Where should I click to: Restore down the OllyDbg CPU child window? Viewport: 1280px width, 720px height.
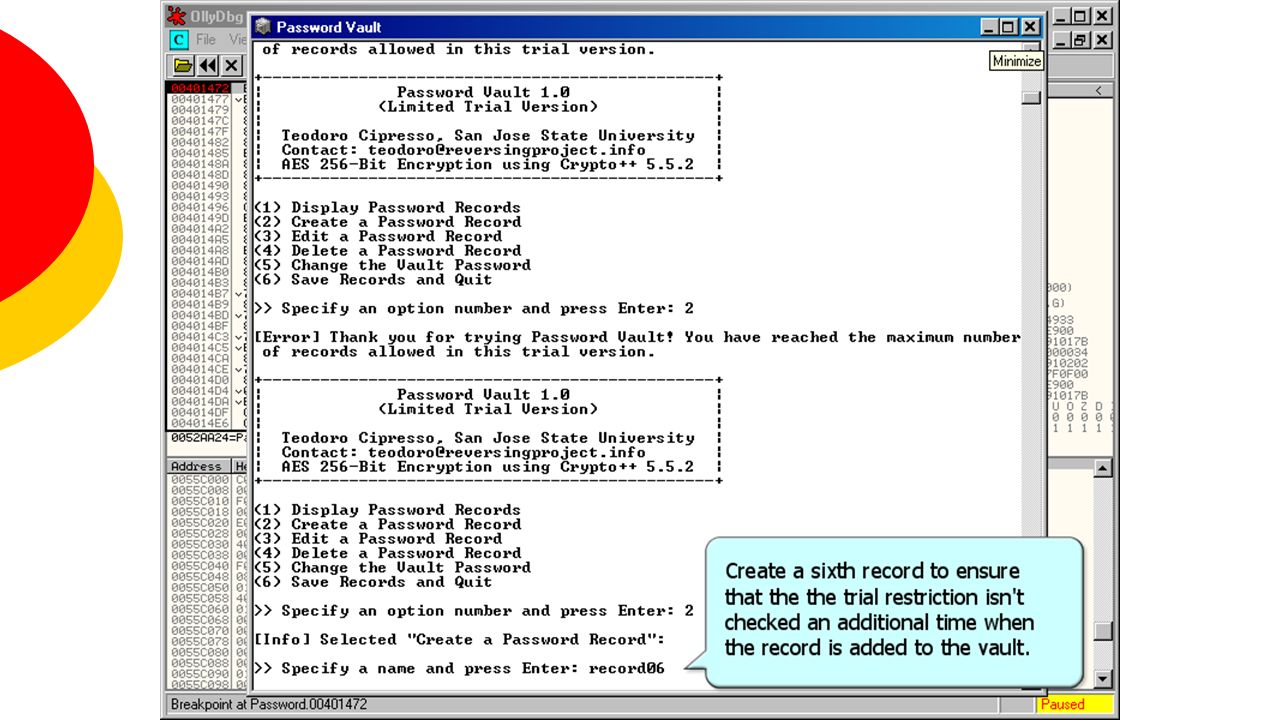click(x=1079, y=40)
